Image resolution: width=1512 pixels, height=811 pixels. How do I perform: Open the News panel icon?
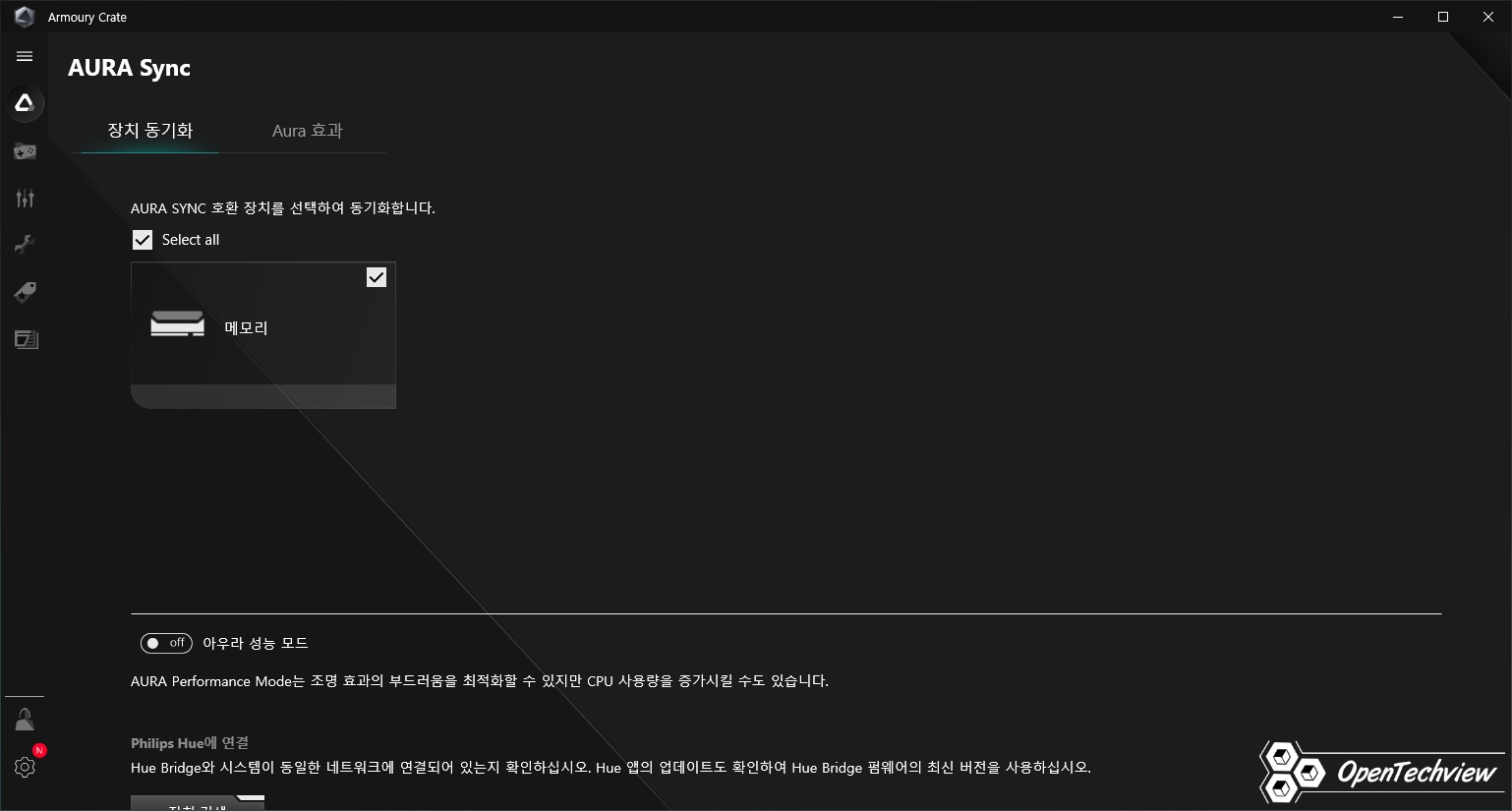[26, 339]
